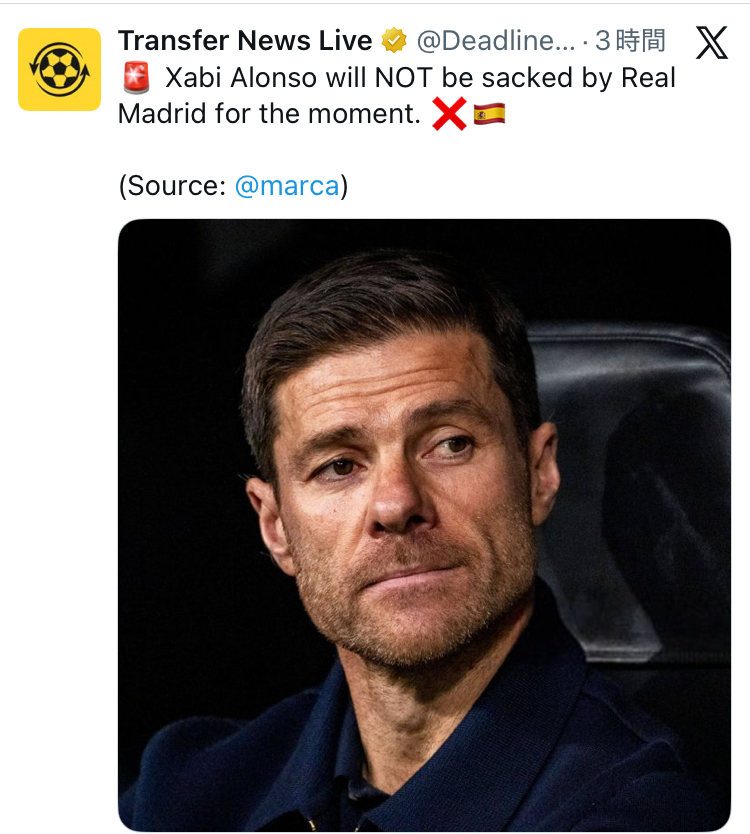Image resolution: width=750 pixels, height=834 pixels.
Task: Click the Spain flag emoji
Action: coord(489,114)
